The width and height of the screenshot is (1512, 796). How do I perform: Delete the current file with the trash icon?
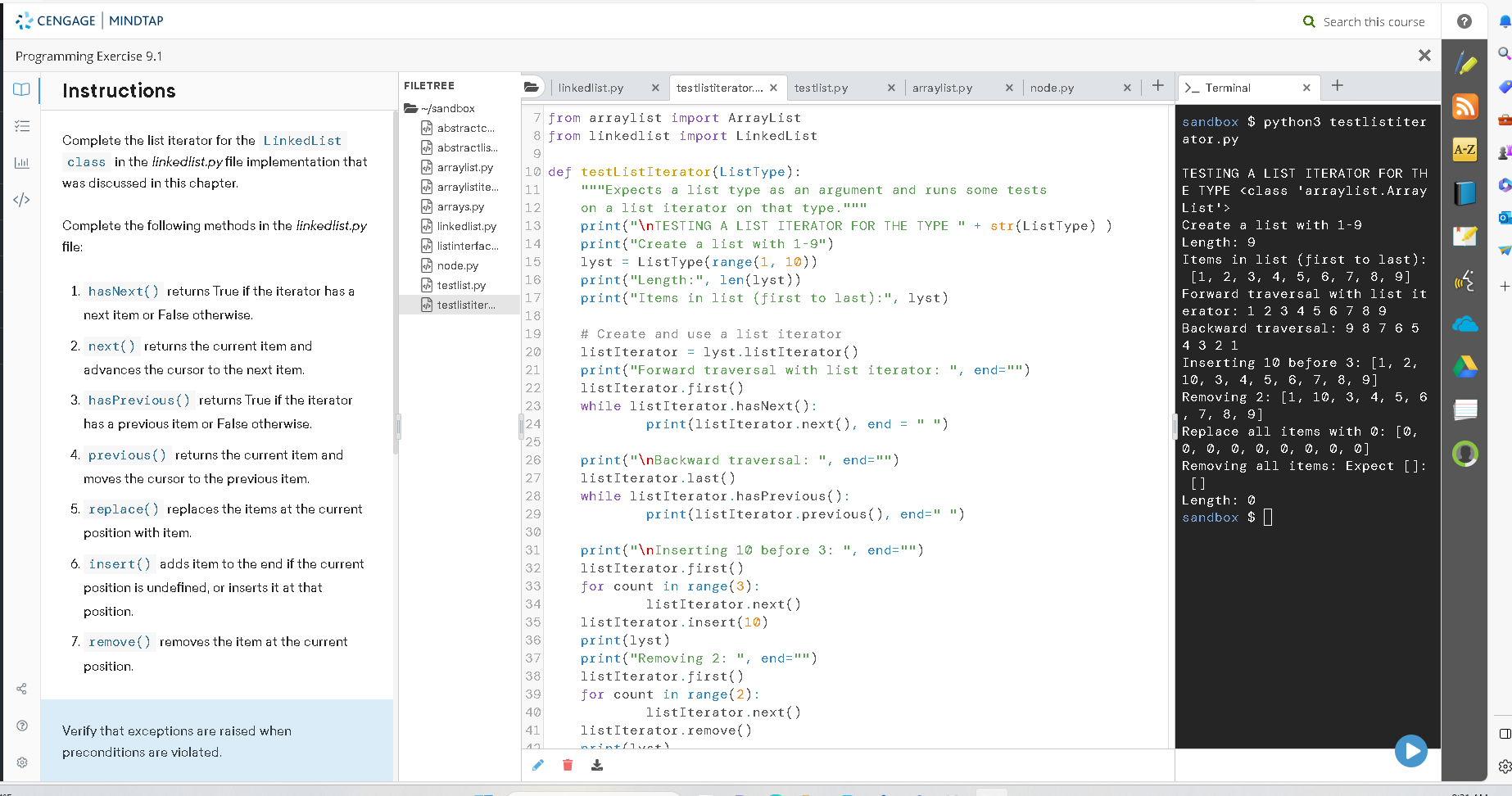tap(568, 765)
